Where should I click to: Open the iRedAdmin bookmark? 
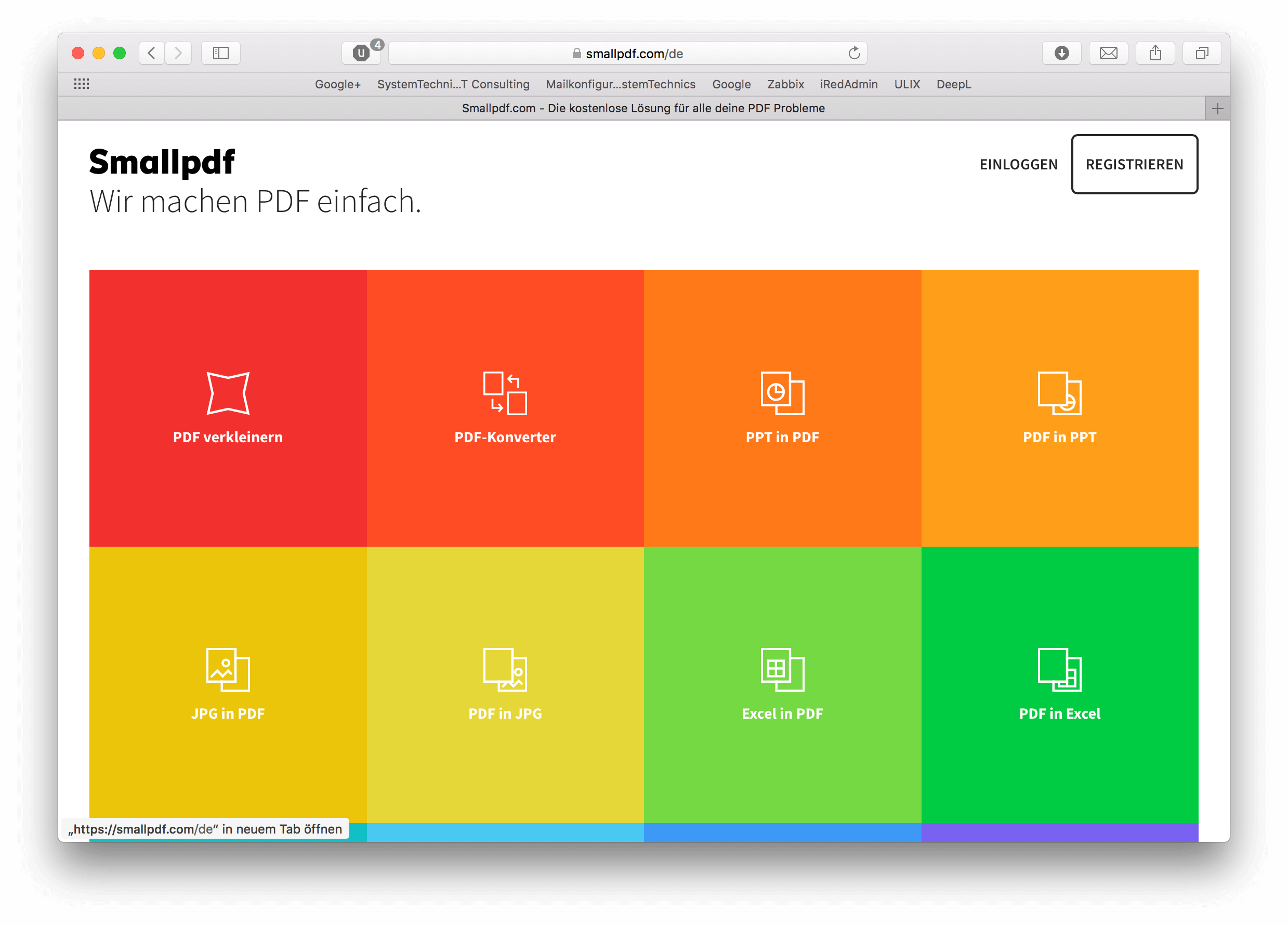[x=848, y=84]
